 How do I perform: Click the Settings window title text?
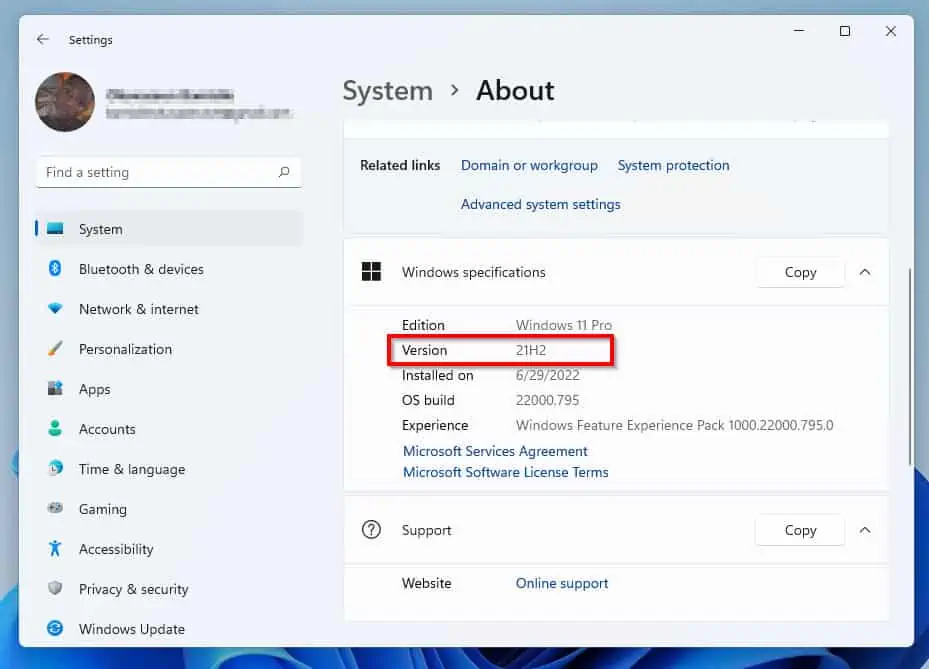pos(90,40)
